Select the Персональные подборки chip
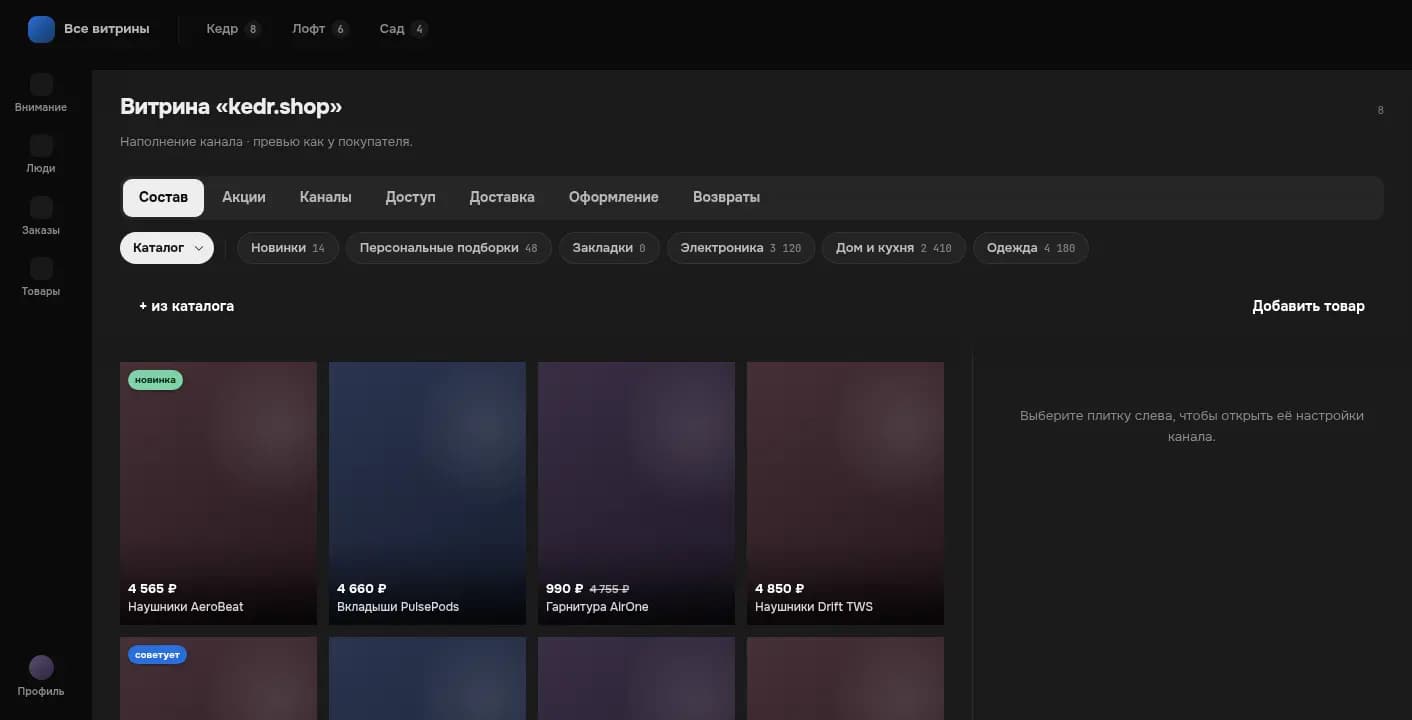This screenshot has width=1412, height=720. 449,248
